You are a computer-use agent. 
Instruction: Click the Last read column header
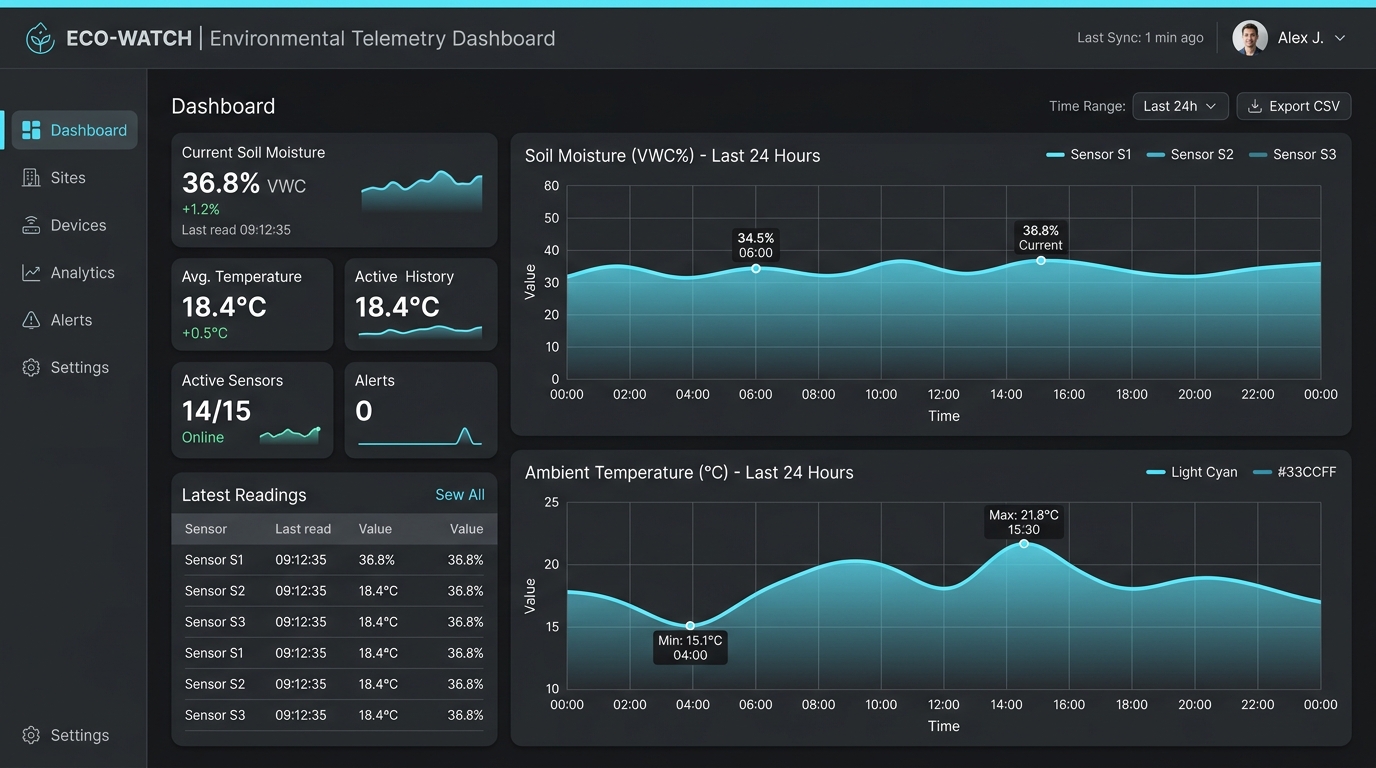pos(303,529)
